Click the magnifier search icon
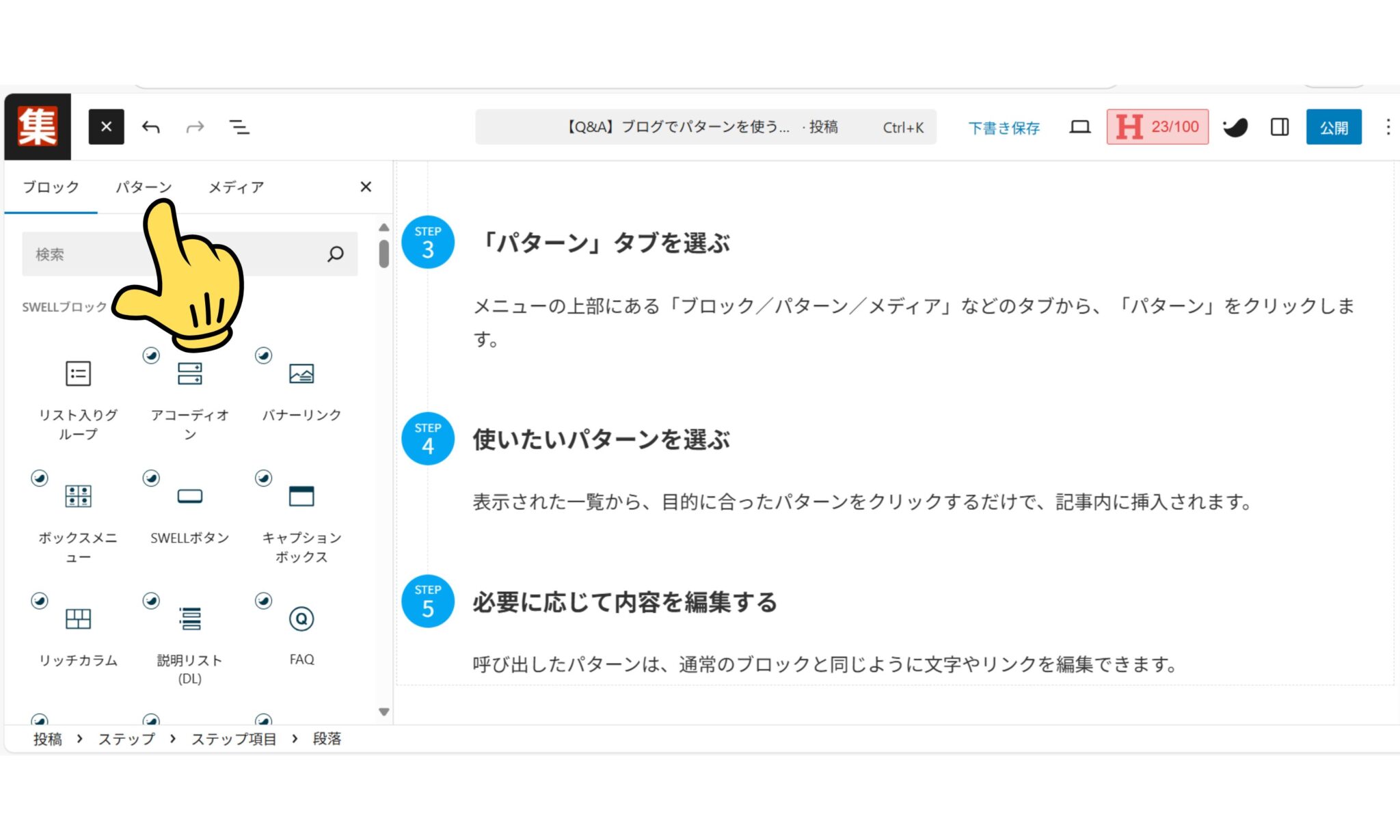This screenshot has height=840, width=1400. click(335, 254)
